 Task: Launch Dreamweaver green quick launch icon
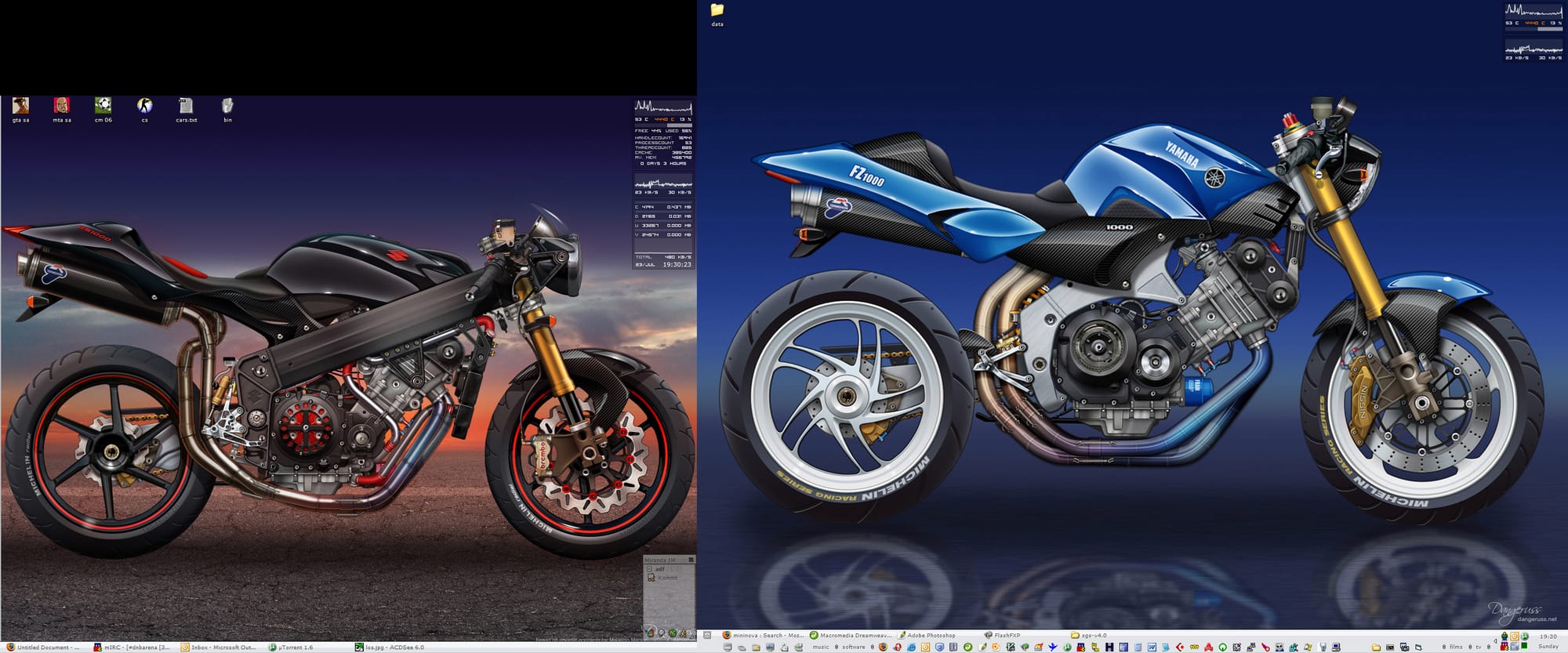pyautogui.click(x=968, y=647)
